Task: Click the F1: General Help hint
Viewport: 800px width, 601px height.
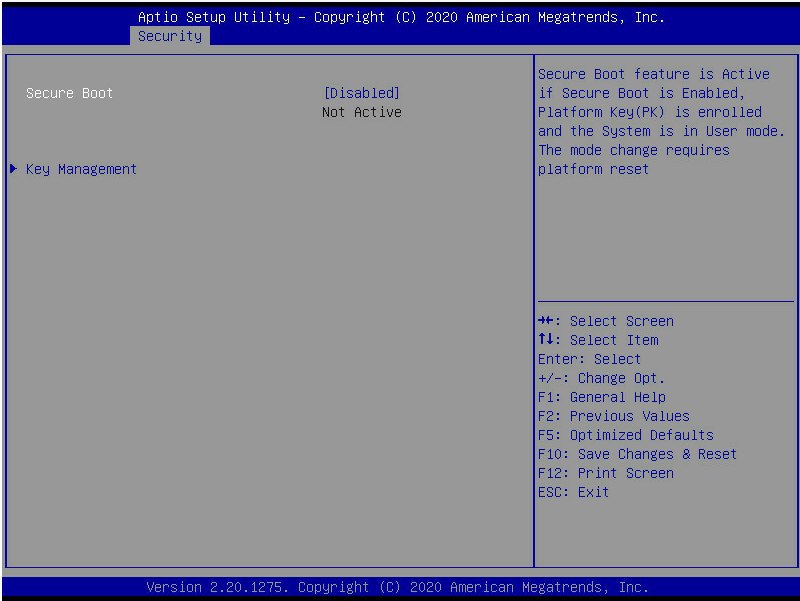Action: pyautogui.click(x=602, y=397)
